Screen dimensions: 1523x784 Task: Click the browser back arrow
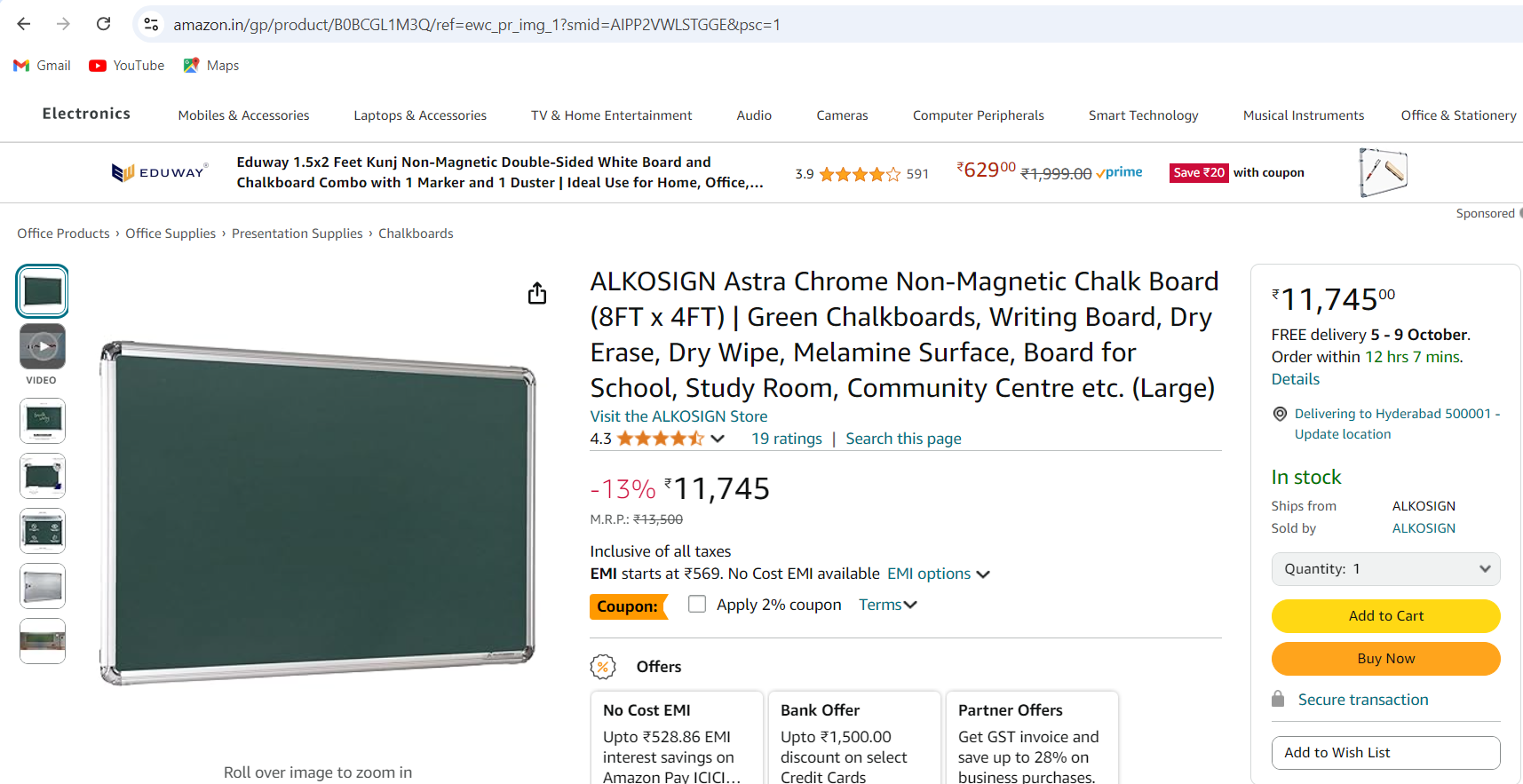click(x=24, y=24)
